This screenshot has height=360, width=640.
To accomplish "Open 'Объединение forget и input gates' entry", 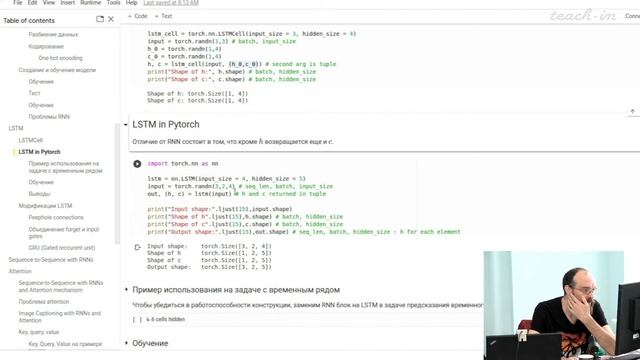I will [x=64, y=233].
